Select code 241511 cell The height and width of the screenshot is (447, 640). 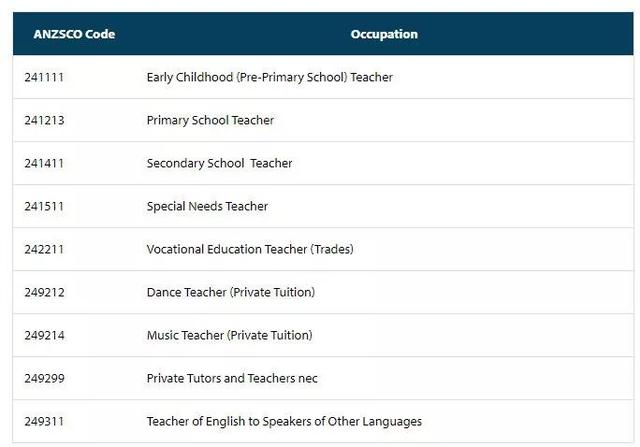tap(44, 206)
